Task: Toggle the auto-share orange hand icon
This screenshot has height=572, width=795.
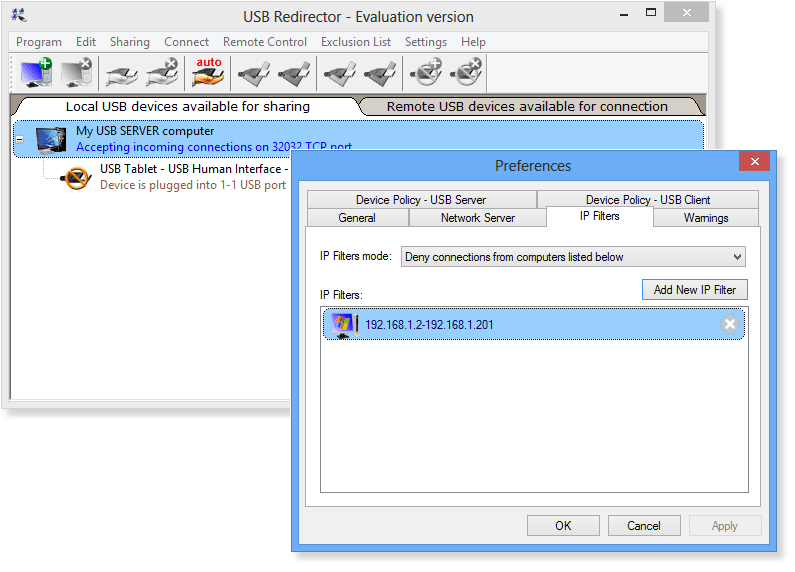Action: pos(208,72)
